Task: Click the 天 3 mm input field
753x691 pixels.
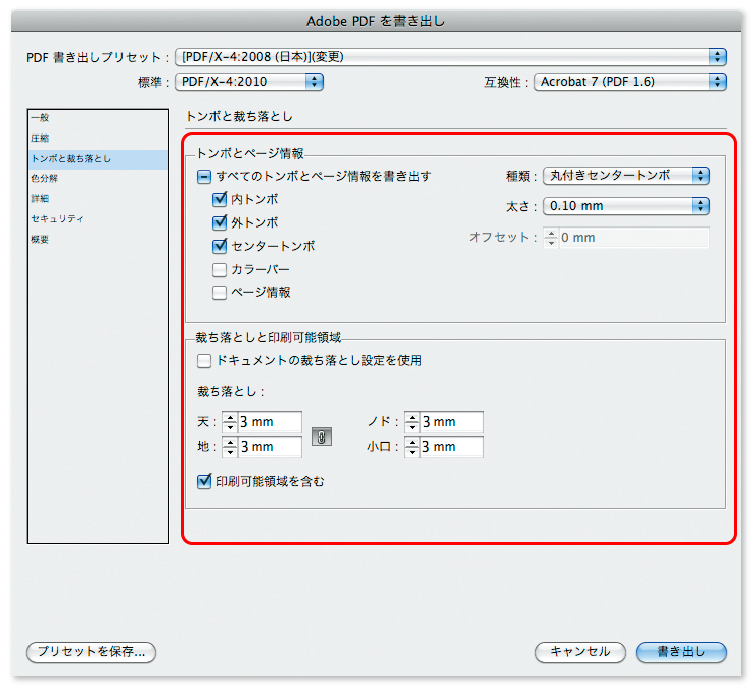Action: 269,422
